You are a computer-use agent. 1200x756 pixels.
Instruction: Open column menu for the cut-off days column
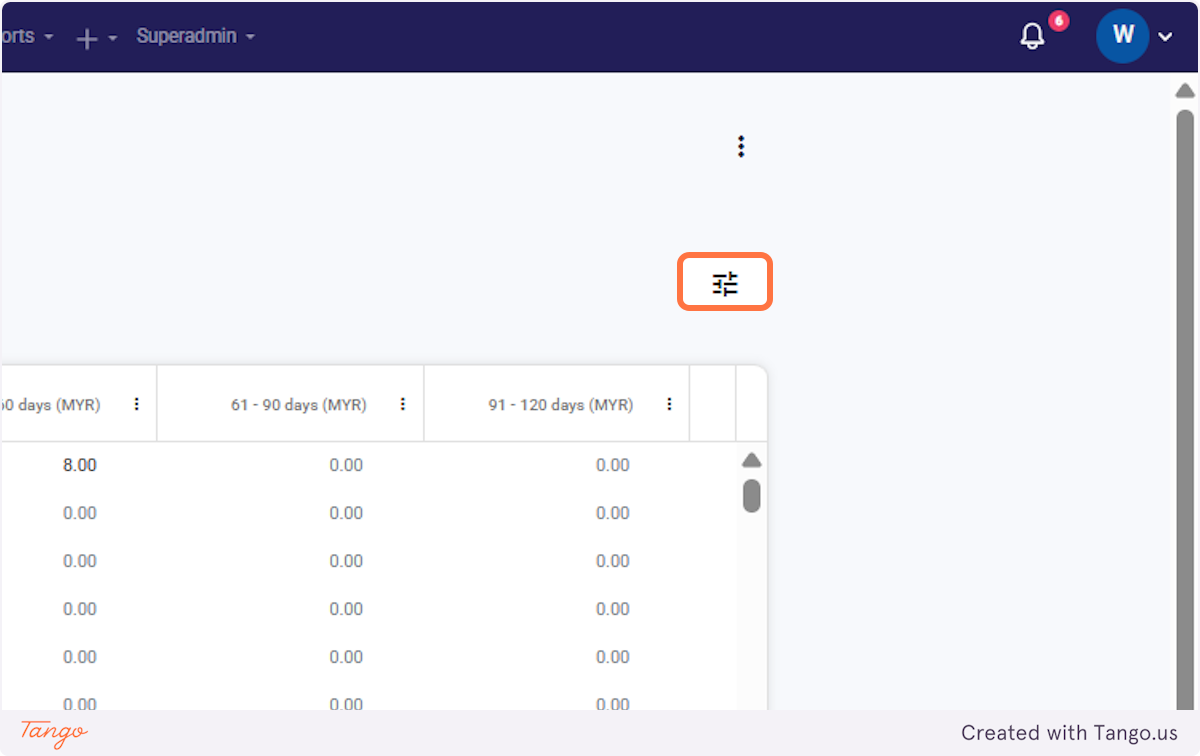click(137, 404)
